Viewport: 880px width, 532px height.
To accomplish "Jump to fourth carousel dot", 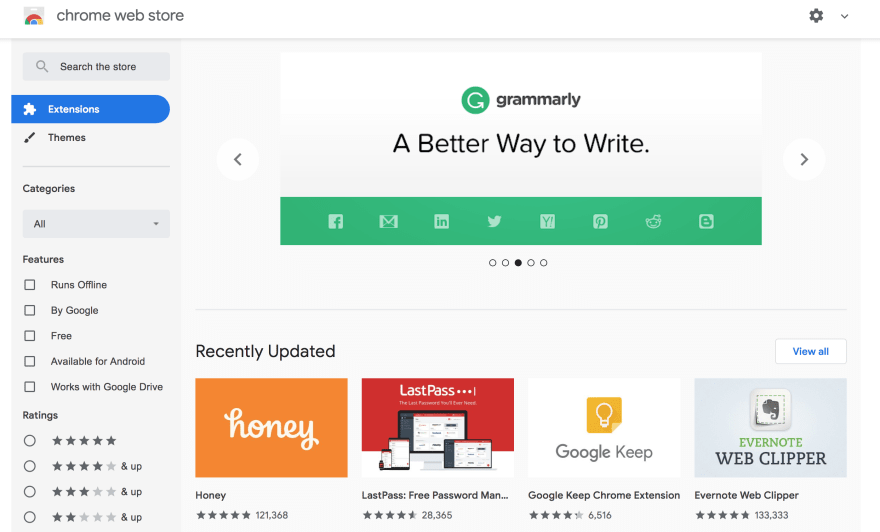I will [x=531, y=263].
